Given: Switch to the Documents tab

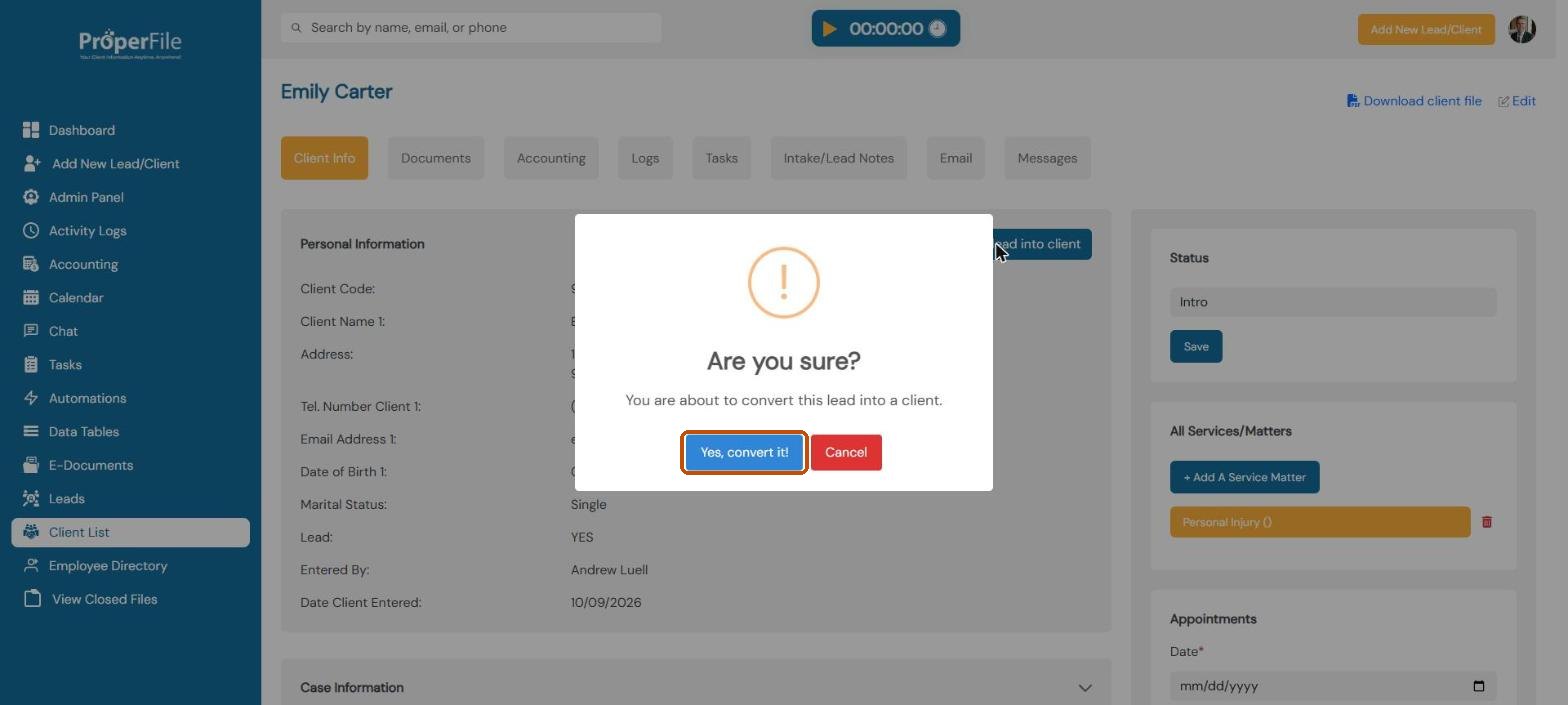Looking at the screenshot, I should 436,158.
